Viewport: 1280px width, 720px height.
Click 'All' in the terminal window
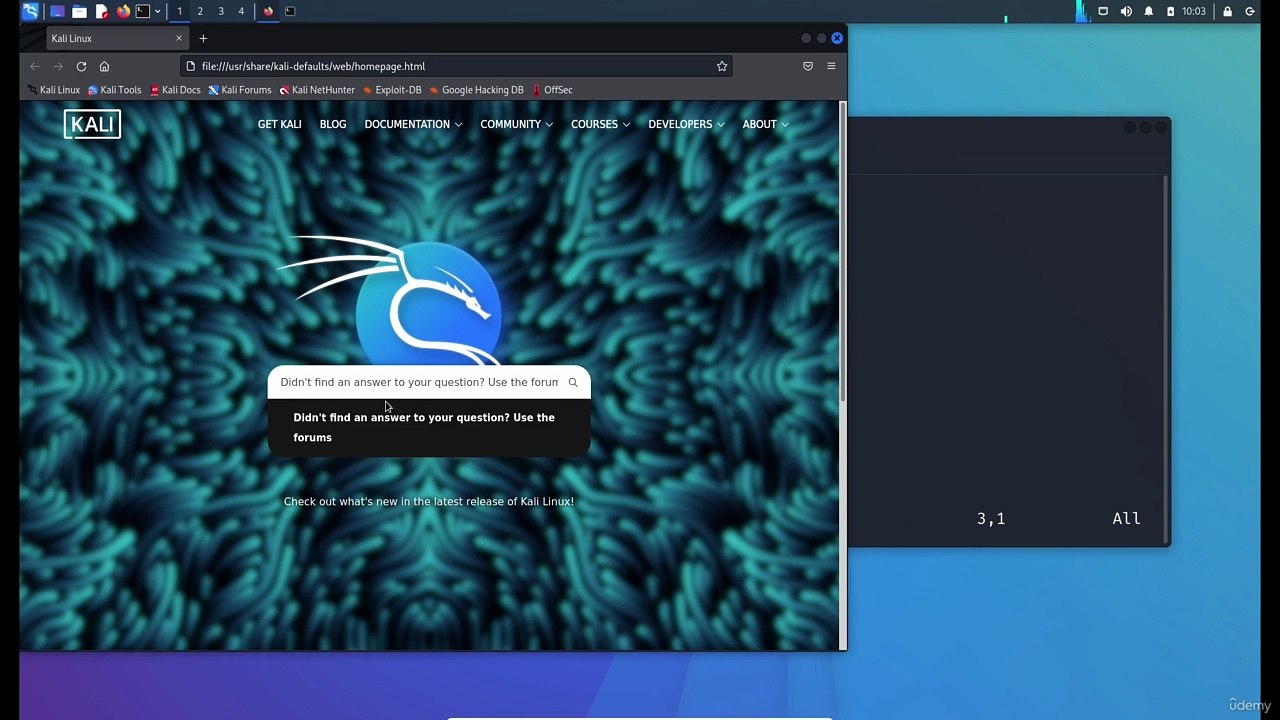coord(1126,518)
